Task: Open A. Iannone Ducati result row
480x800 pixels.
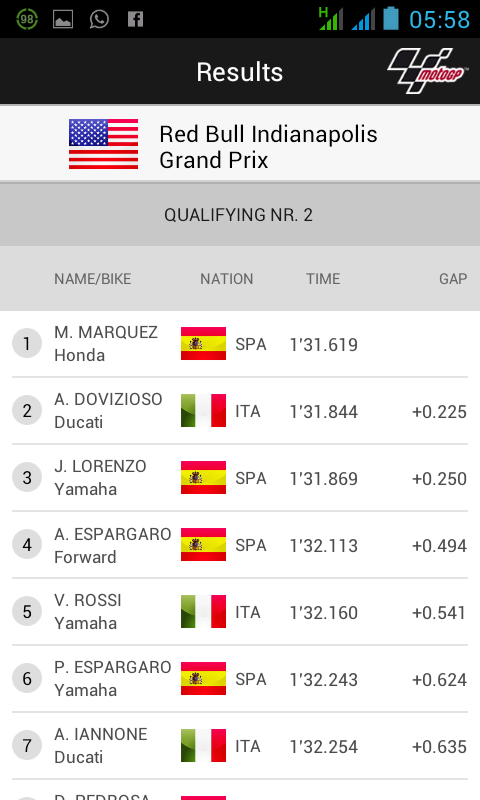Action: click(x=240, y=745)
